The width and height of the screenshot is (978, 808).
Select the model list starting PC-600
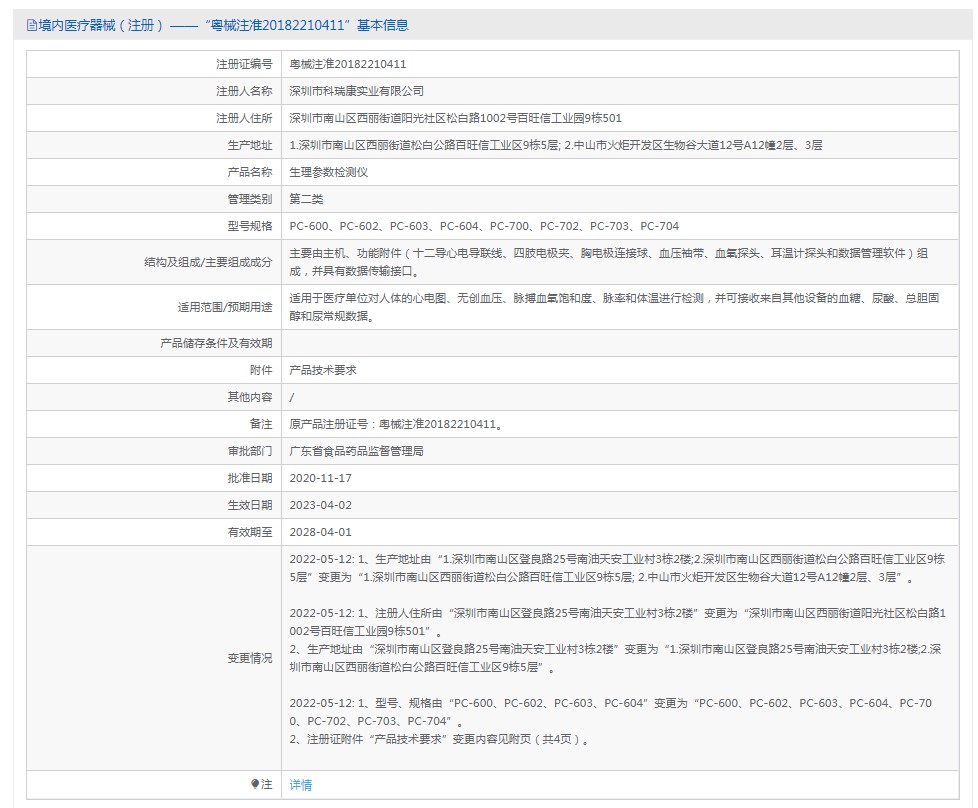484,226
